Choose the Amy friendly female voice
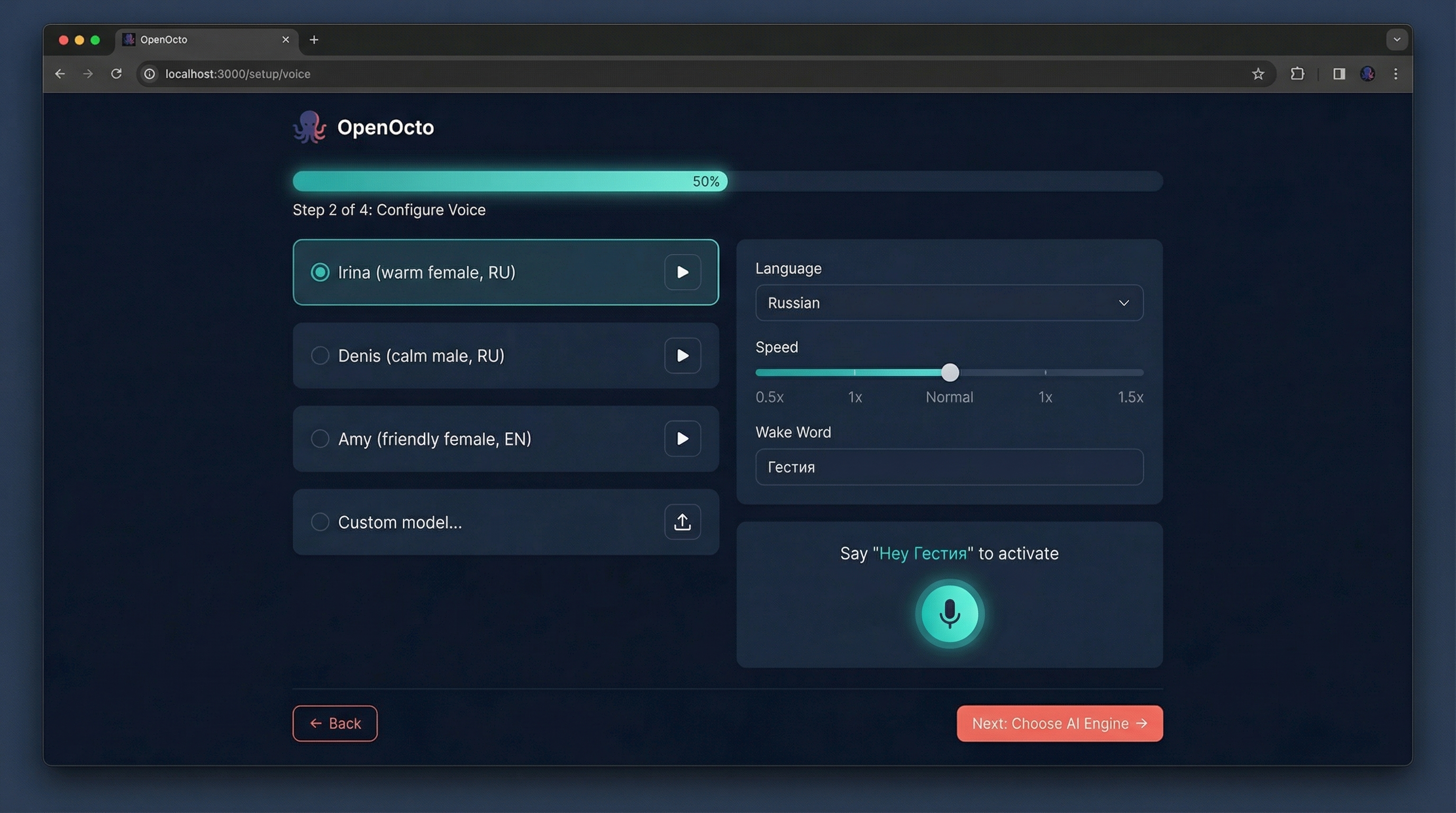Viewport: 1456px width, 813px height. (320, 439)
